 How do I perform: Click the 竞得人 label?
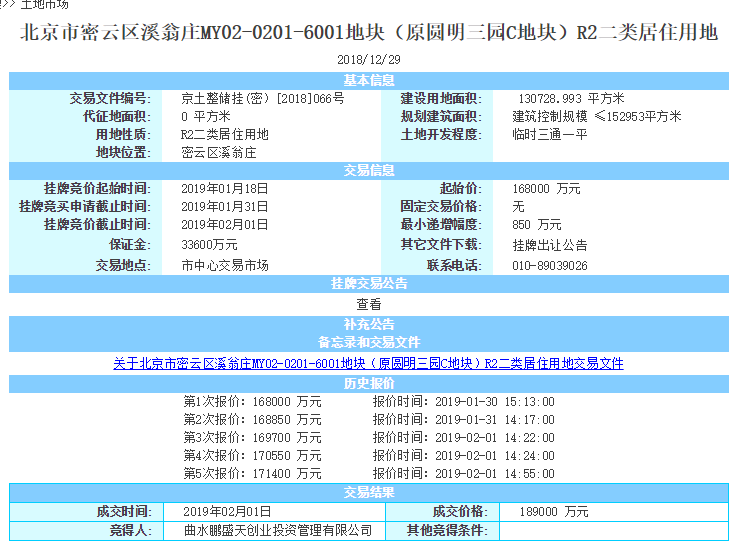130,531
